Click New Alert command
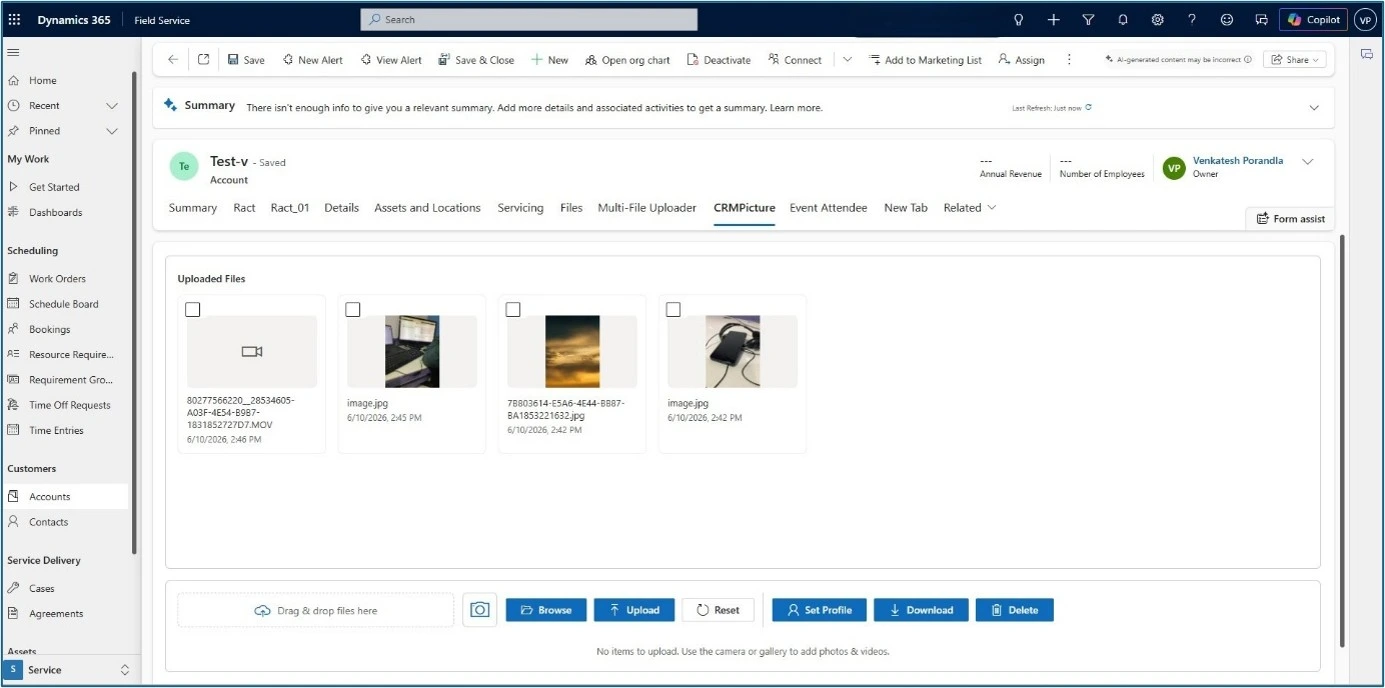Viewport: 1385px width, 688px height. coord(312,60)
